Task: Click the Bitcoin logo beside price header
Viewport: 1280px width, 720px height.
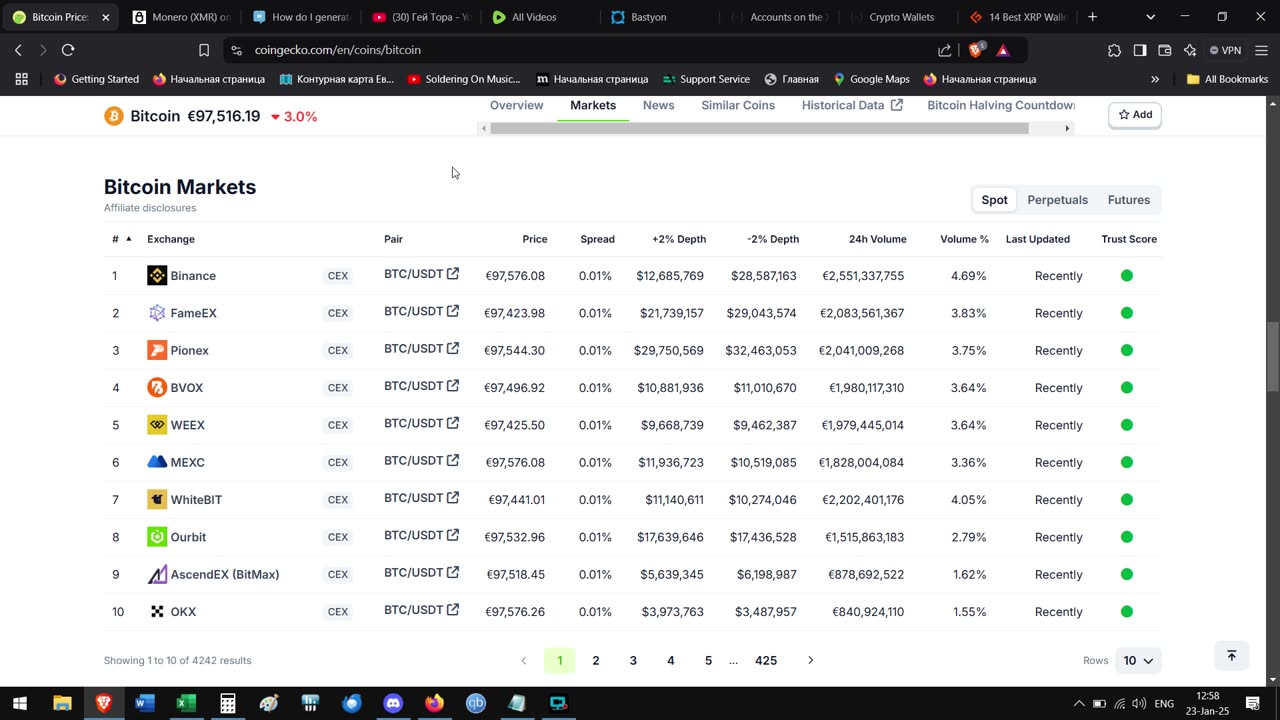Action: (x=114, y=116)
